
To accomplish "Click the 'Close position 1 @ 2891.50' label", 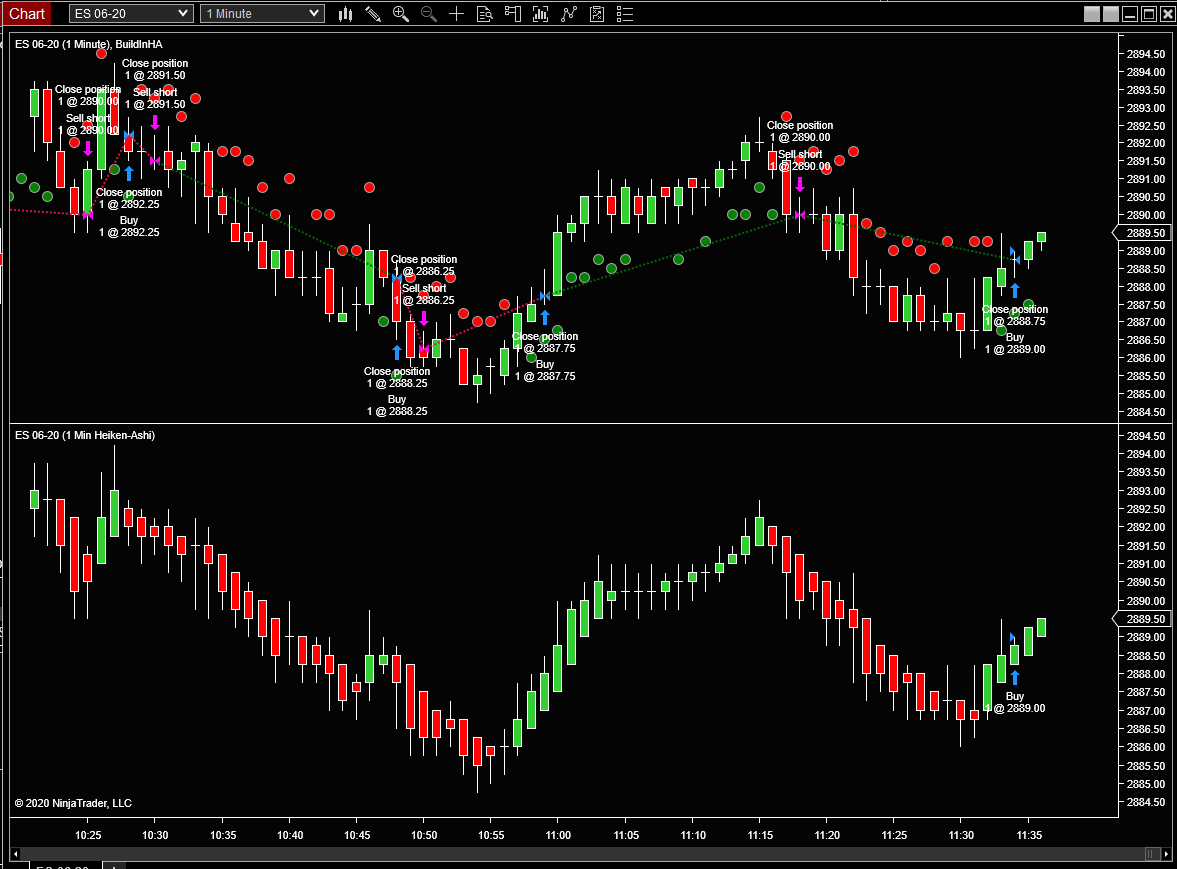I will [155, 69].
